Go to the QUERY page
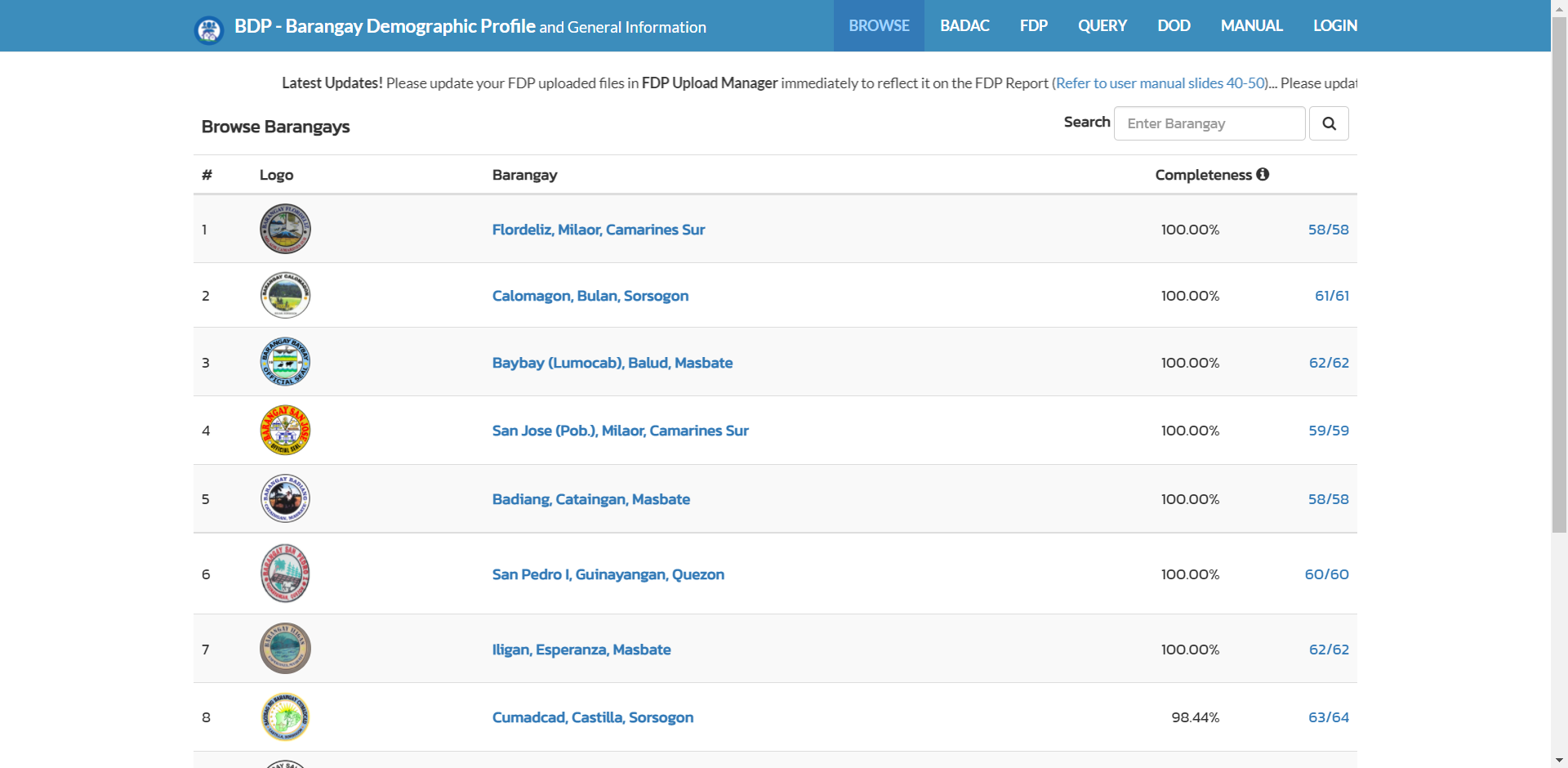 point(1102,25)
